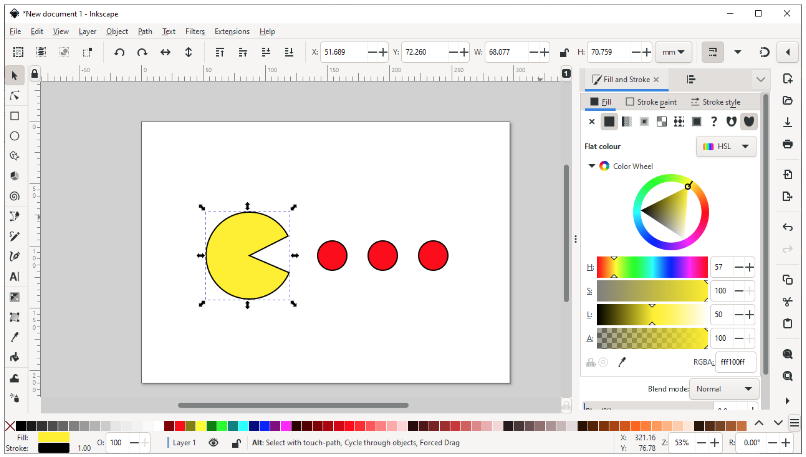Rotate the selection 90° counter-clockwise
The image size is (806, 457).
click(x=119, y=52)
